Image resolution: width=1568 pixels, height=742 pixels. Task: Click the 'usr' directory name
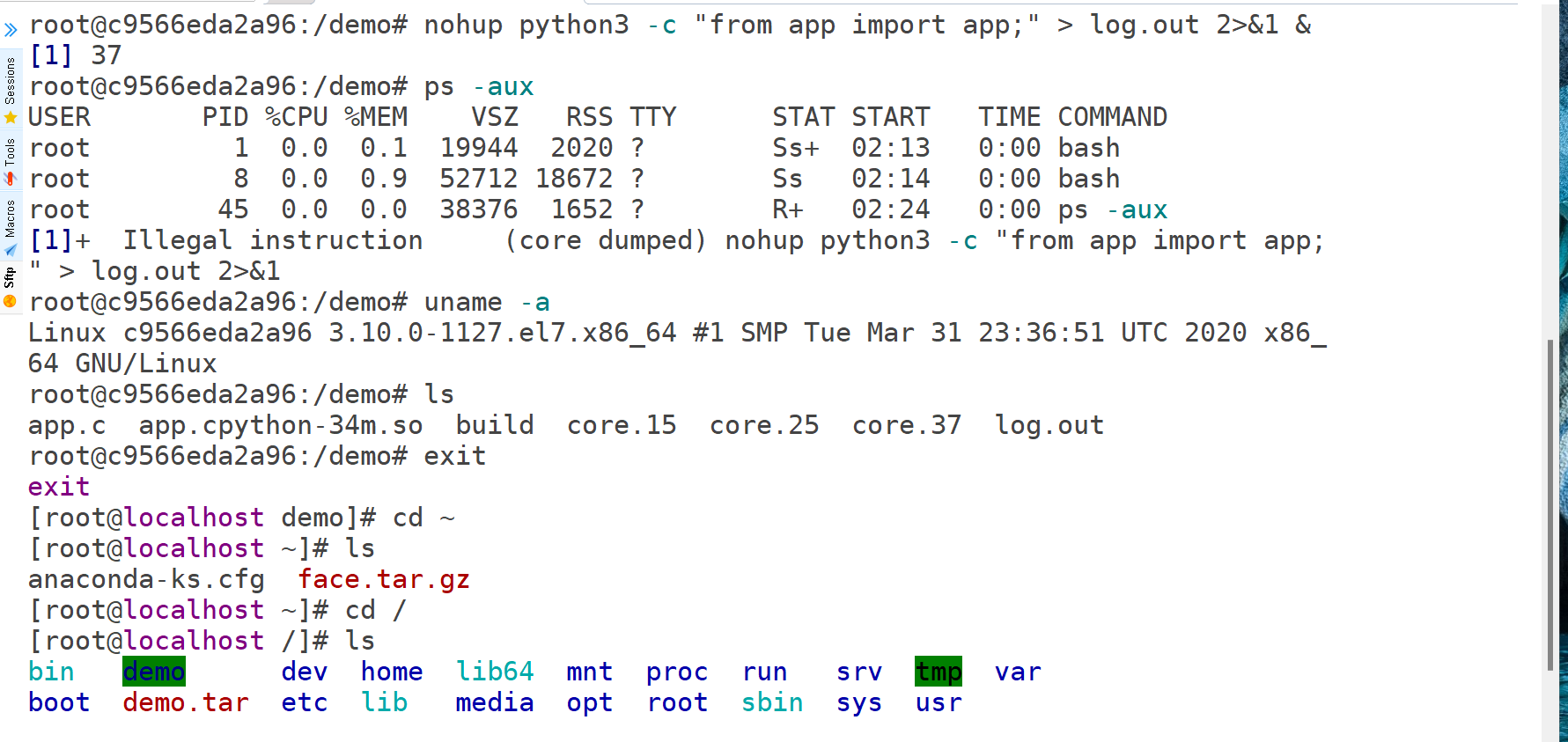tap(939, 703)
